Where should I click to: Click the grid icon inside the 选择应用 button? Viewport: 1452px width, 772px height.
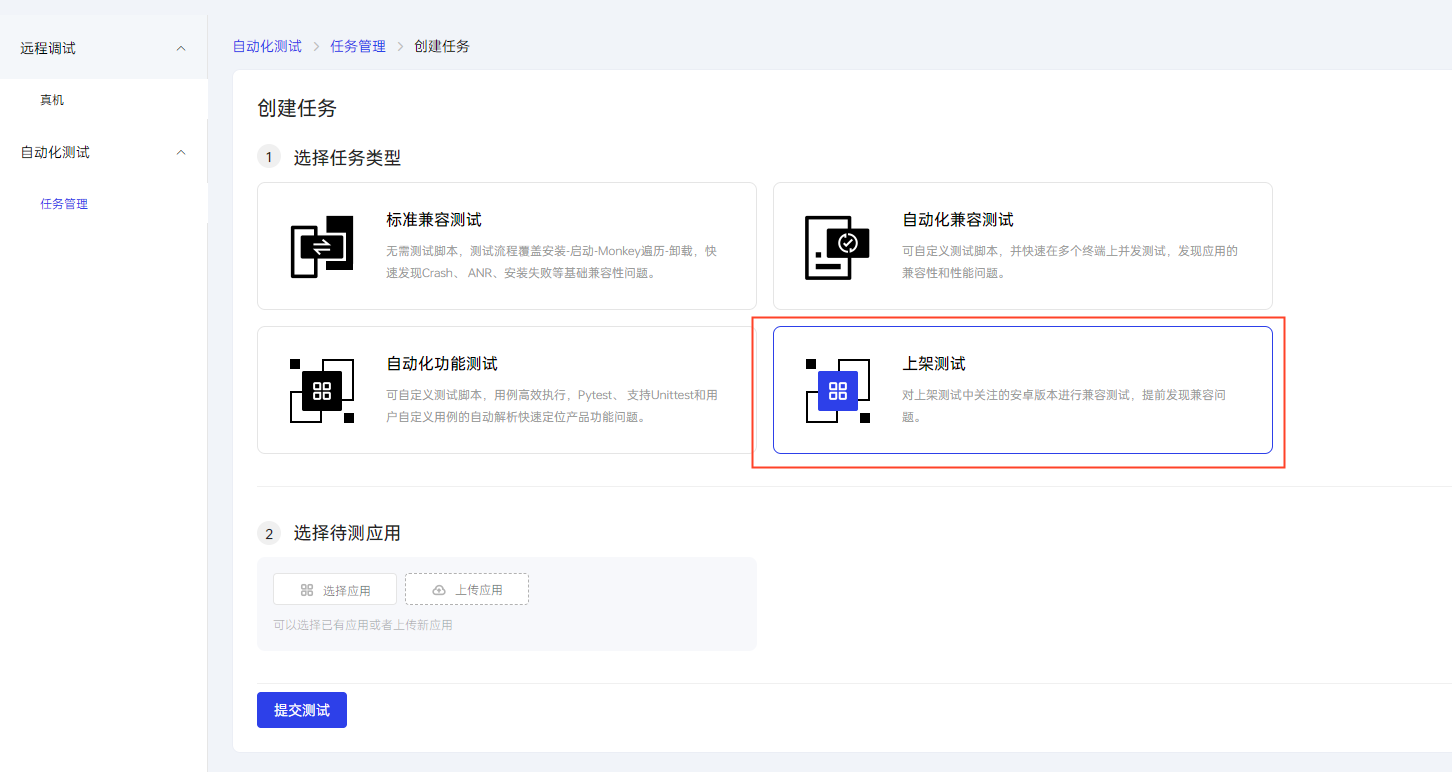pos(308,589)
